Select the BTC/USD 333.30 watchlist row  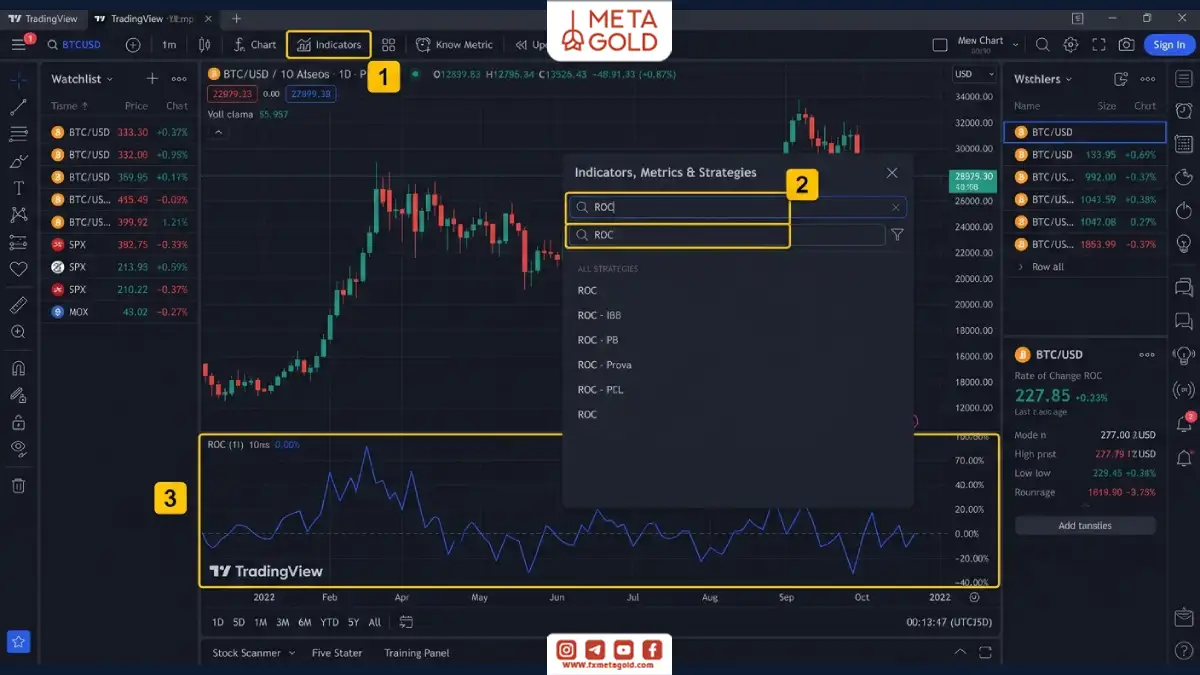point(120,132)
